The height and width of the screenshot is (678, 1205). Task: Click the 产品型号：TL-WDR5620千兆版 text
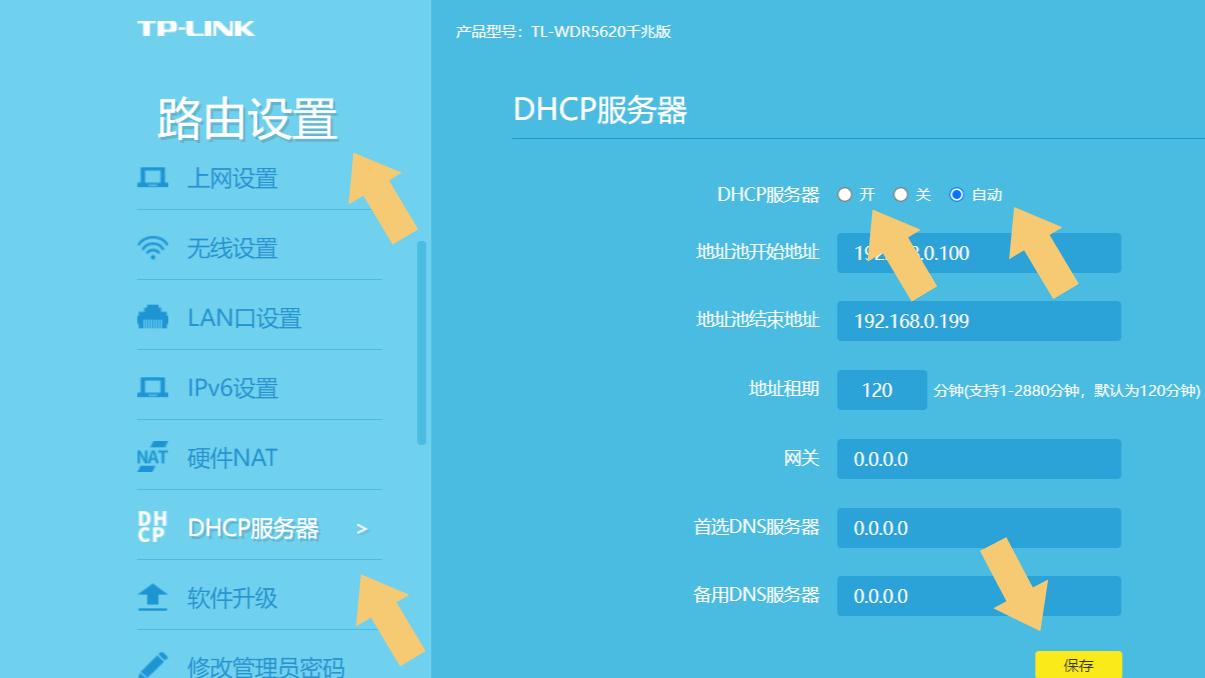[x=563, y=32]
